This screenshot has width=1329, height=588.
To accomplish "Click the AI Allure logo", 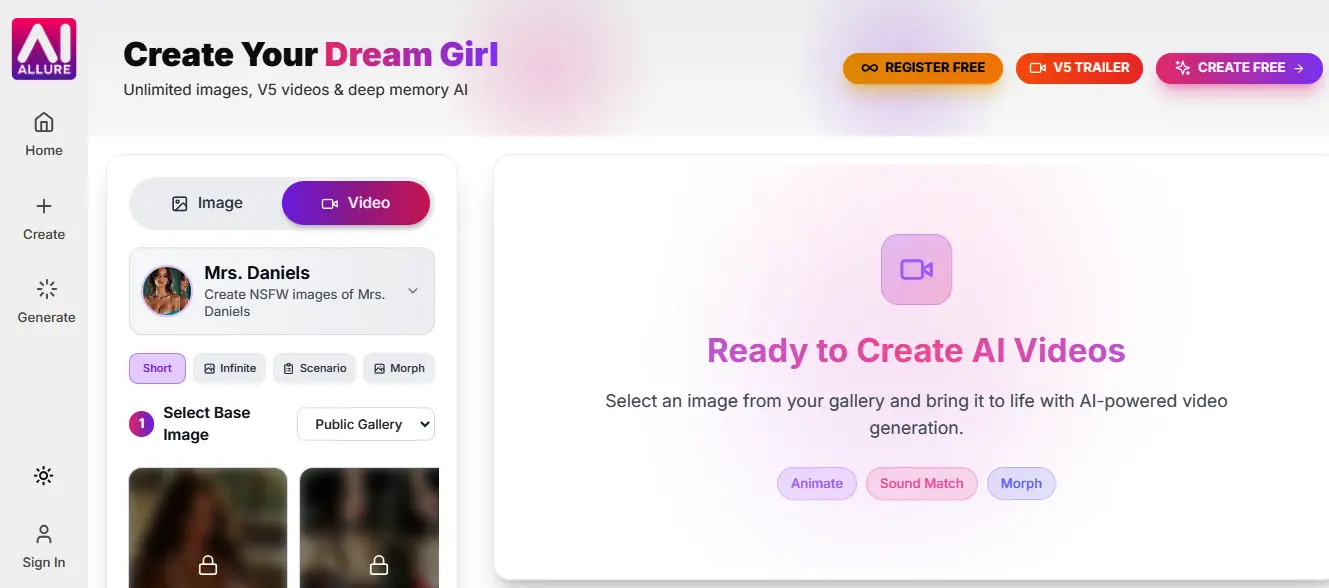I will 44,49.
